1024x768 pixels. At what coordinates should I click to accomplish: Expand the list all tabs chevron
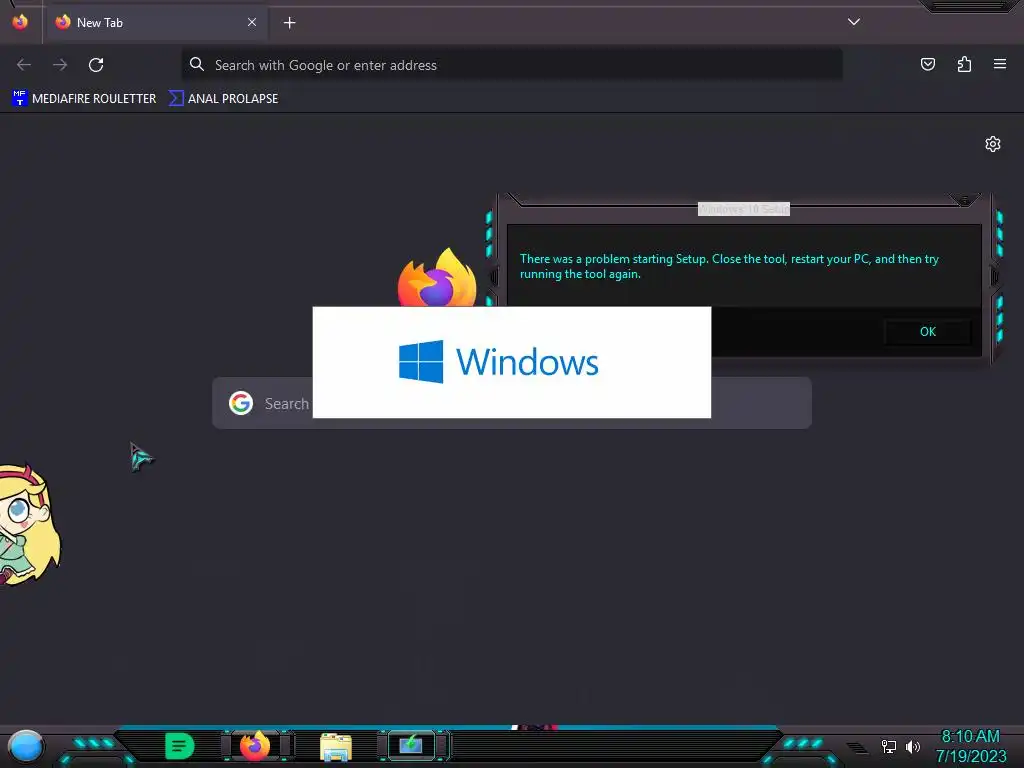[x=854, y=22]
